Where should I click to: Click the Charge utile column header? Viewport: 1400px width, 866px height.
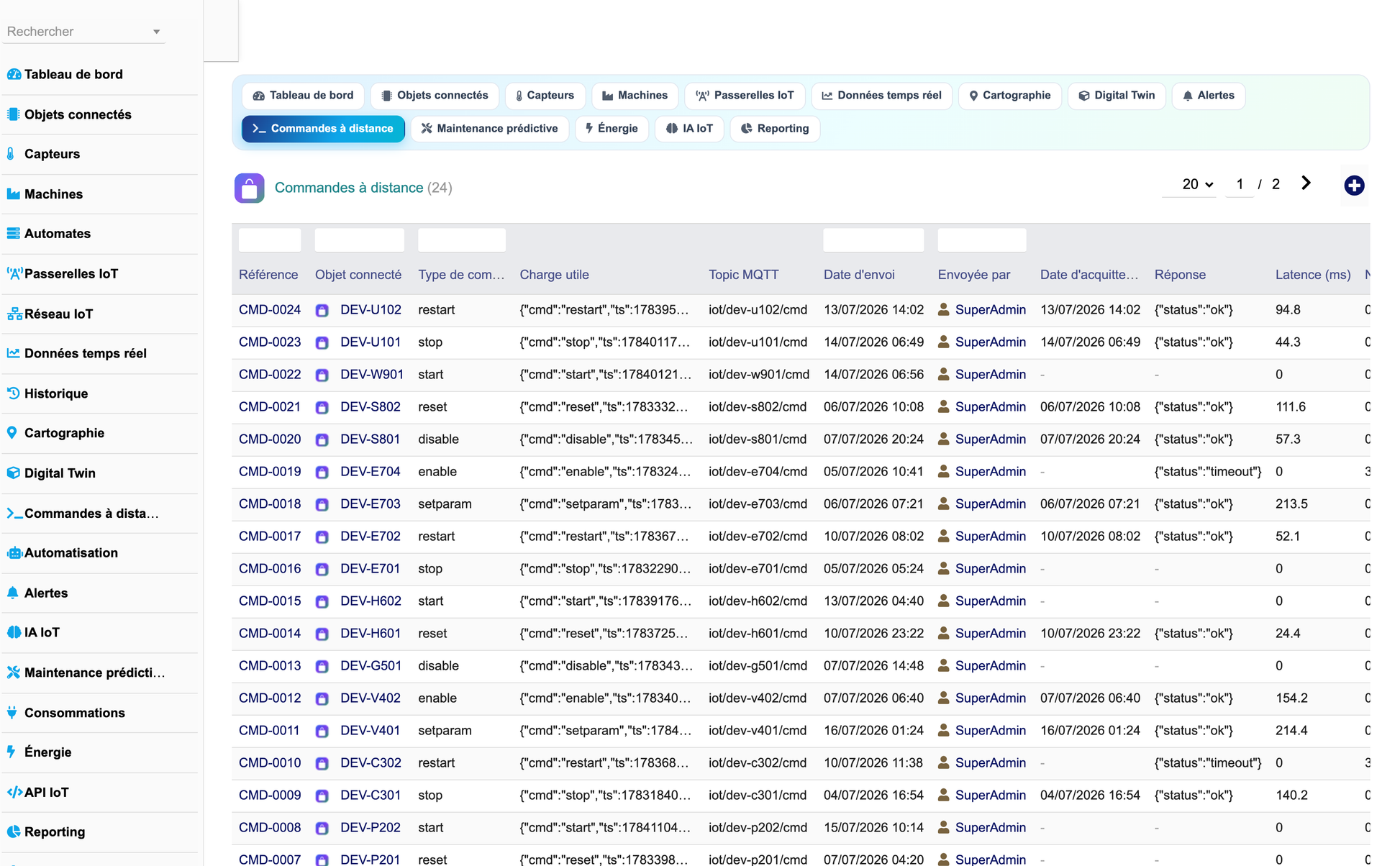click(554, 275)
